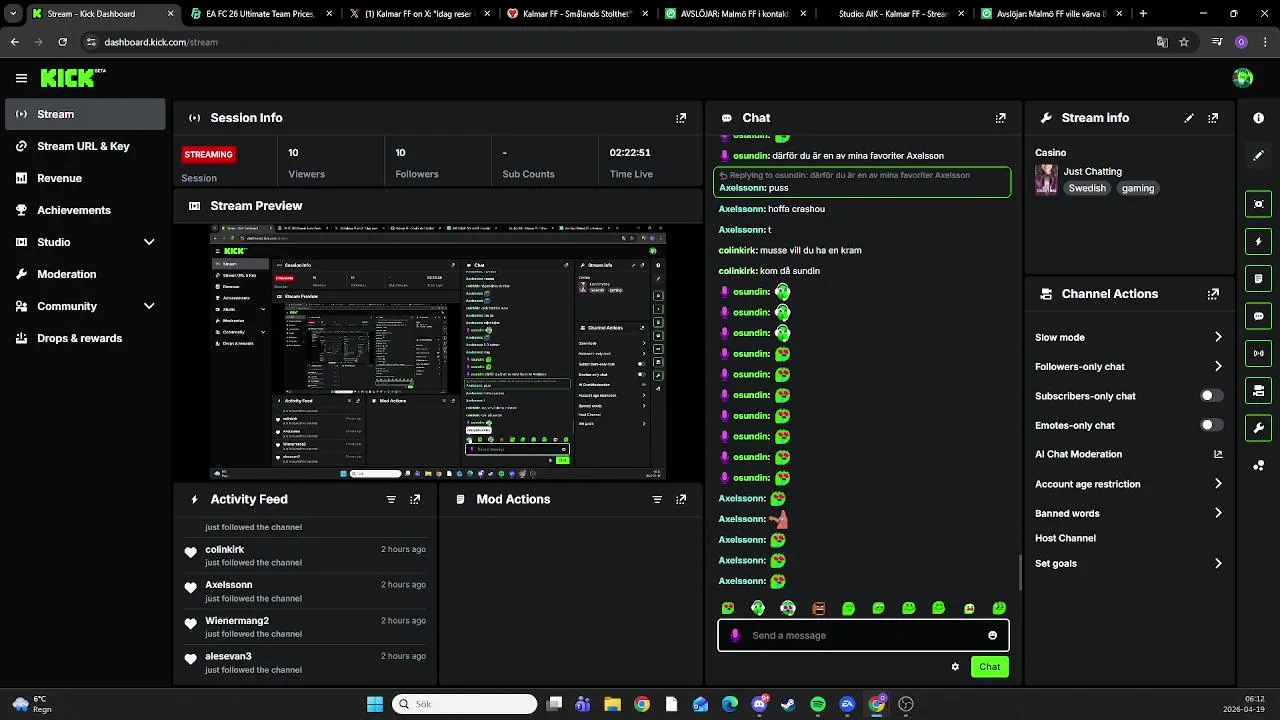Pop out the Session Info panel
Image resolution: width=1280 pixels, height=720 pixels.
click(x=681, y=118)
